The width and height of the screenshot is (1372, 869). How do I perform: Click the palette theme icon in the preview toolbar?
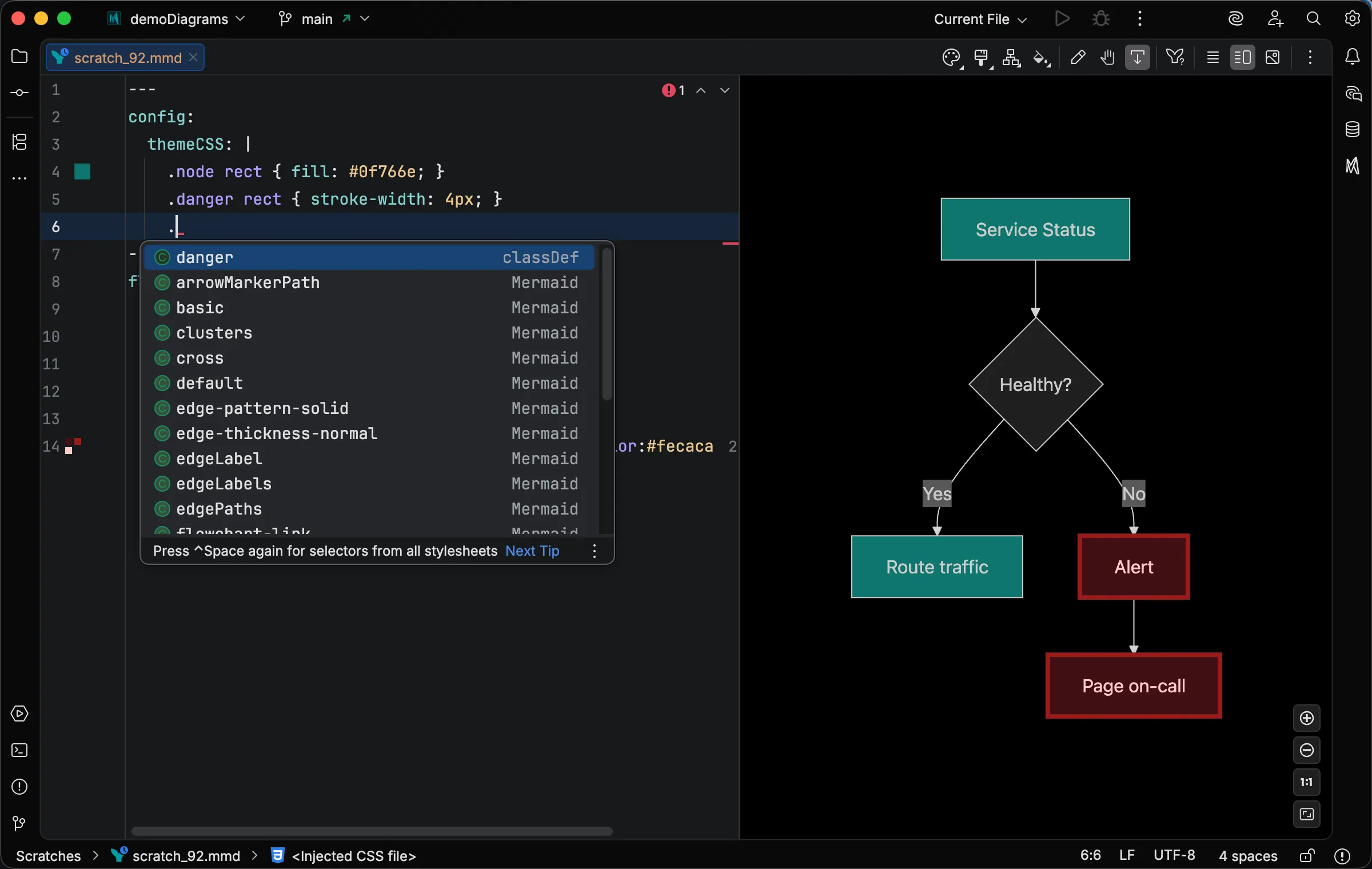point(952,57)
